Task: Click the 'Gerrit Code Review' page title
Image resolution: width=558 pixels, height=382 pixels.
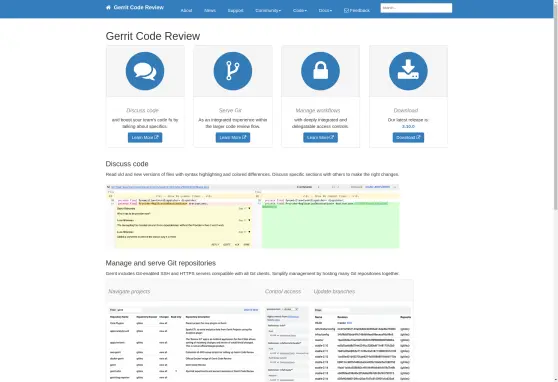Action: click(153, 36)
